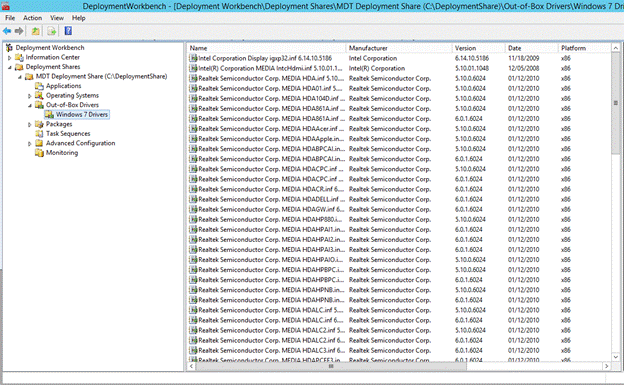Click the Information Center folder icon

click(x=19, y=57)
